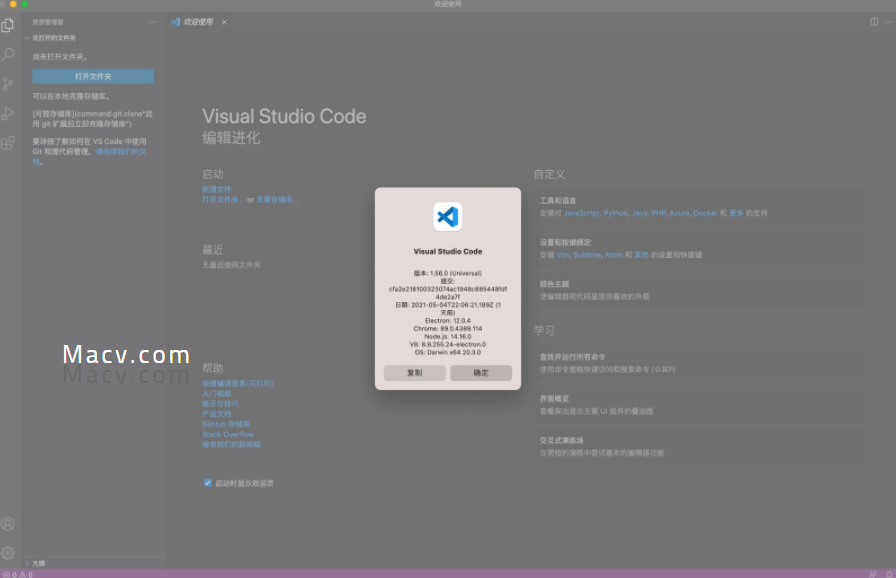
Task: Select the 欢迎使用 editor tab
Action: (x=198, y=22)
